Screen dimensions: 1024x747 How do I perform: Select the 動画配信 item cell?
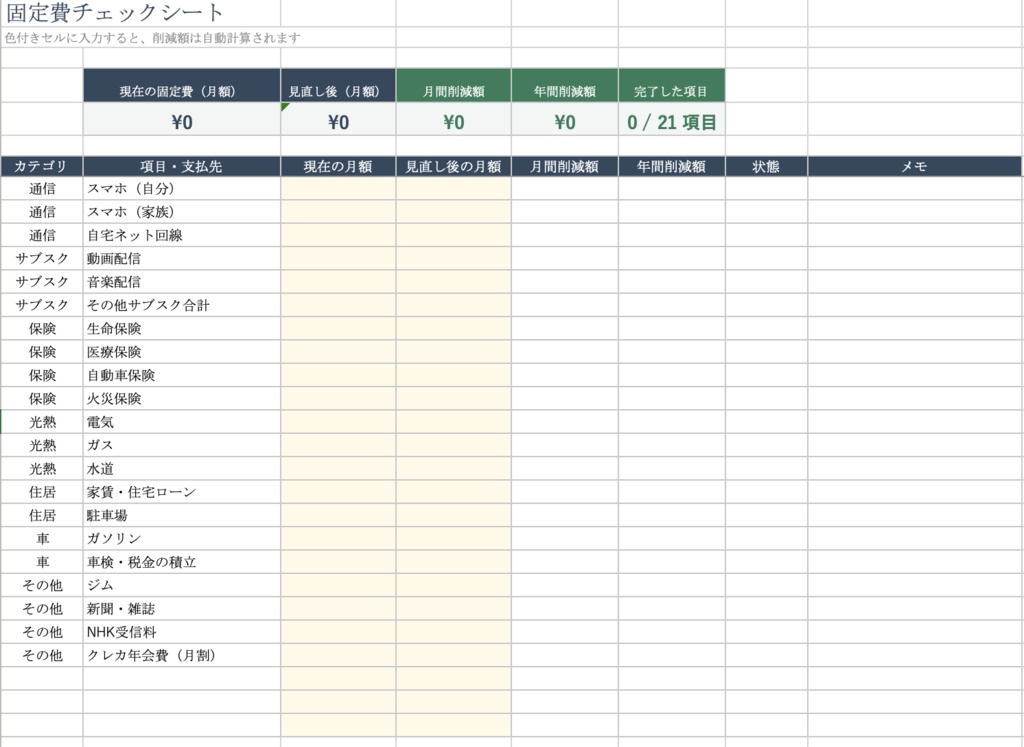[182, 259]
